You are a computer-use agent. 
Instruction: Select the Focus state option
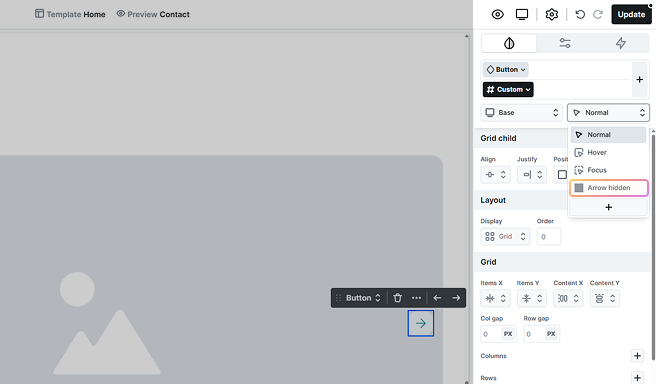[608, 170]
